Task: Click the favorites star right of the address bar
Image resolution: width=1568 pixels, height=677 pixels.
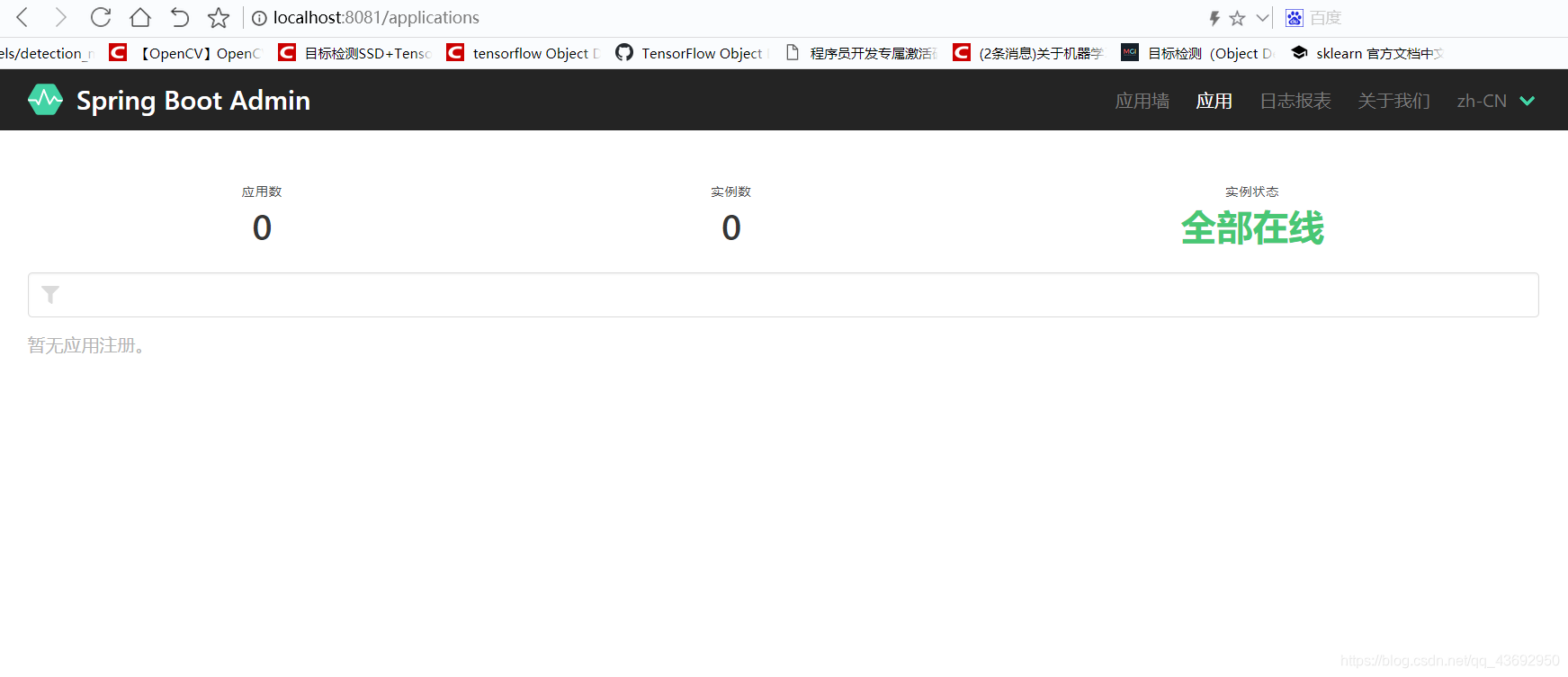Action: coord(1238,18)
